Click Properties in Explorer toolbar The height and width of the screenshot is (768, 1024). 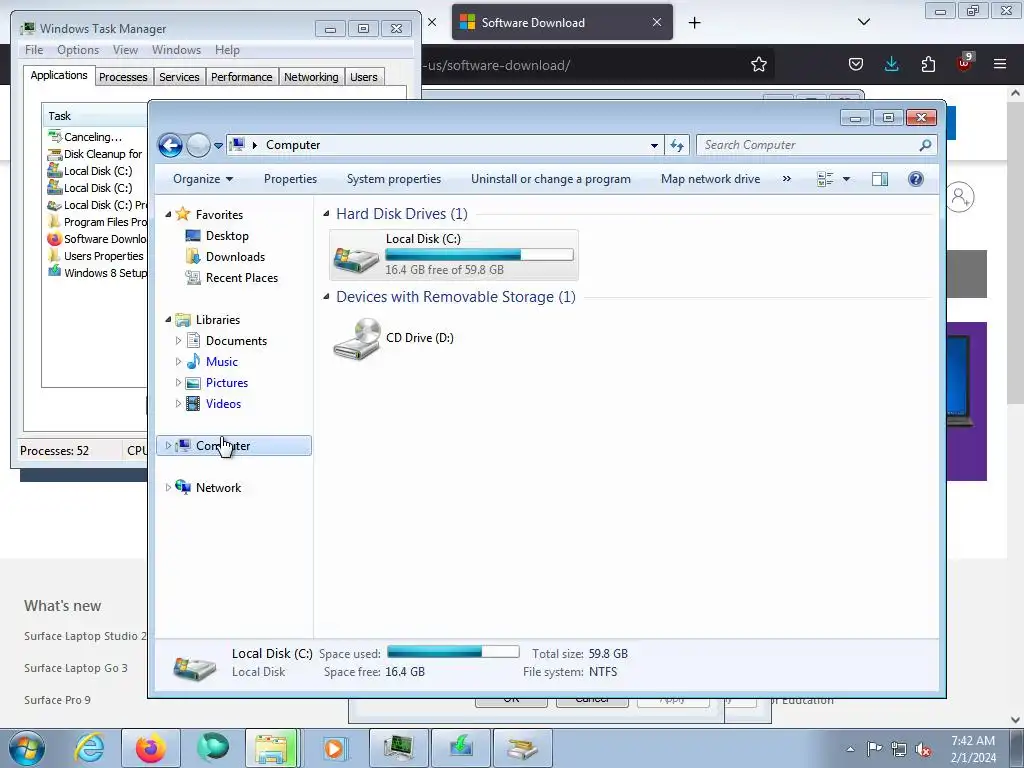[x=290, y=179]
